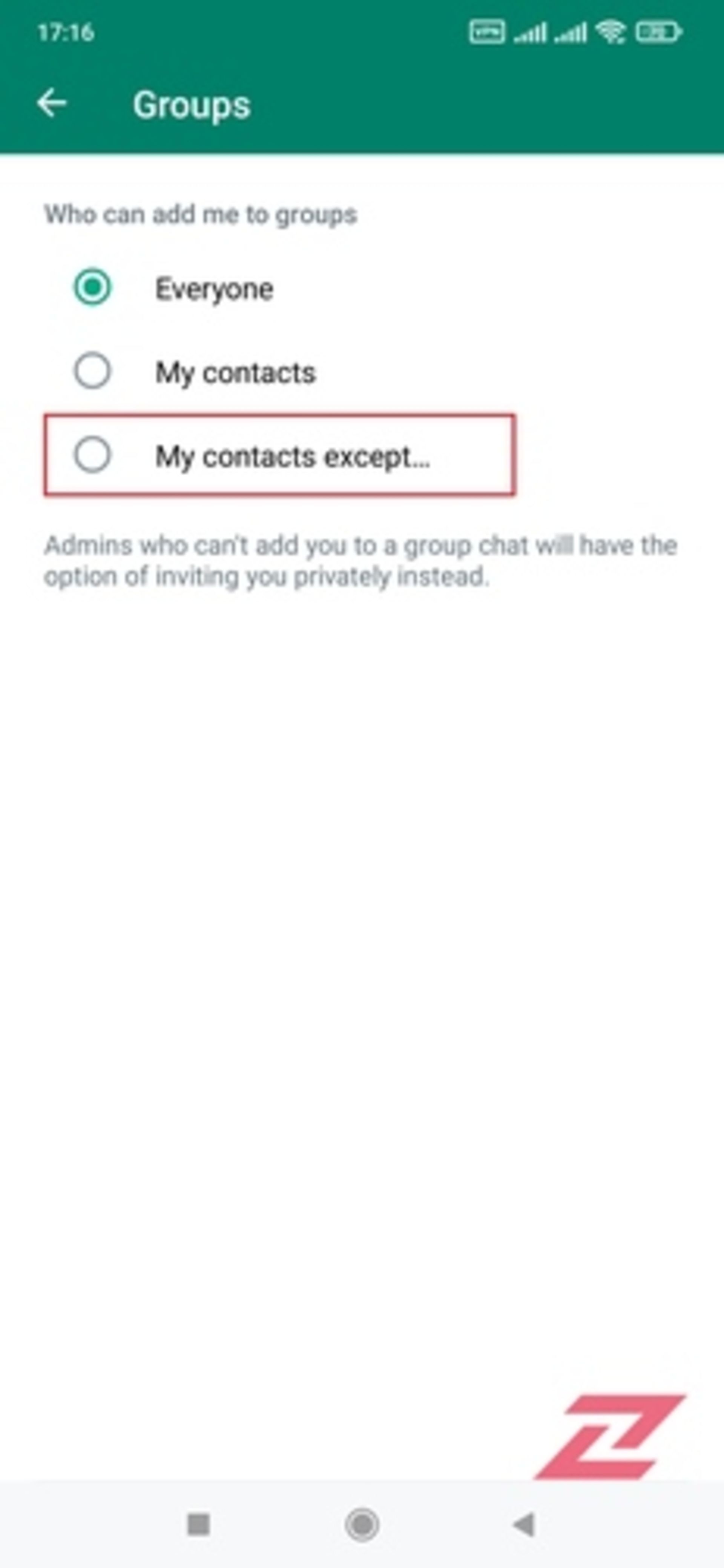Viewport: 724px width, 1568px height.
Task: Tap the VPN status icon
Action: (487, 32)
